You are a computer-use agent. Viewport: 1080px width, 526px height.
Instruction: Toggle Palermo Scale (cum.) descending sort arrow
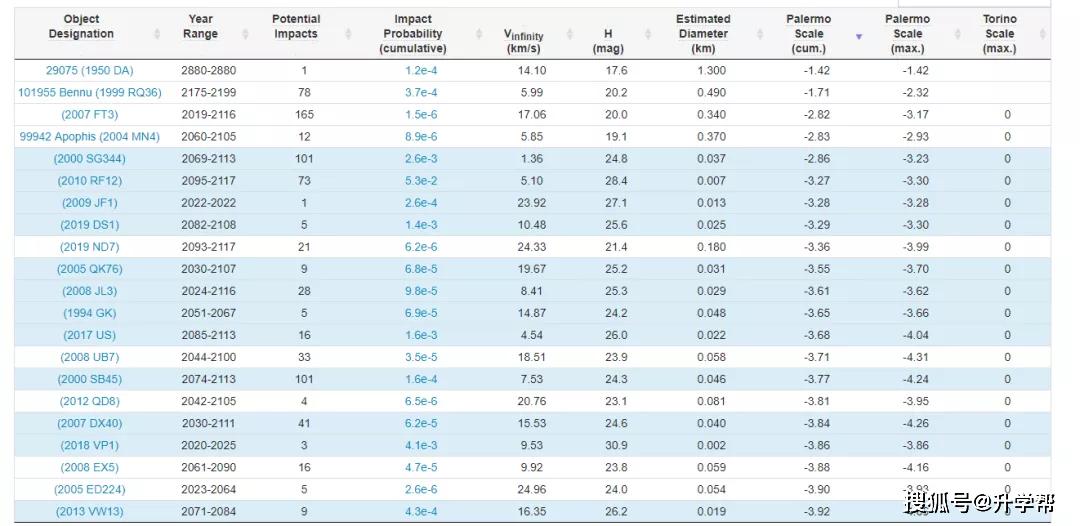click(858, 36)
